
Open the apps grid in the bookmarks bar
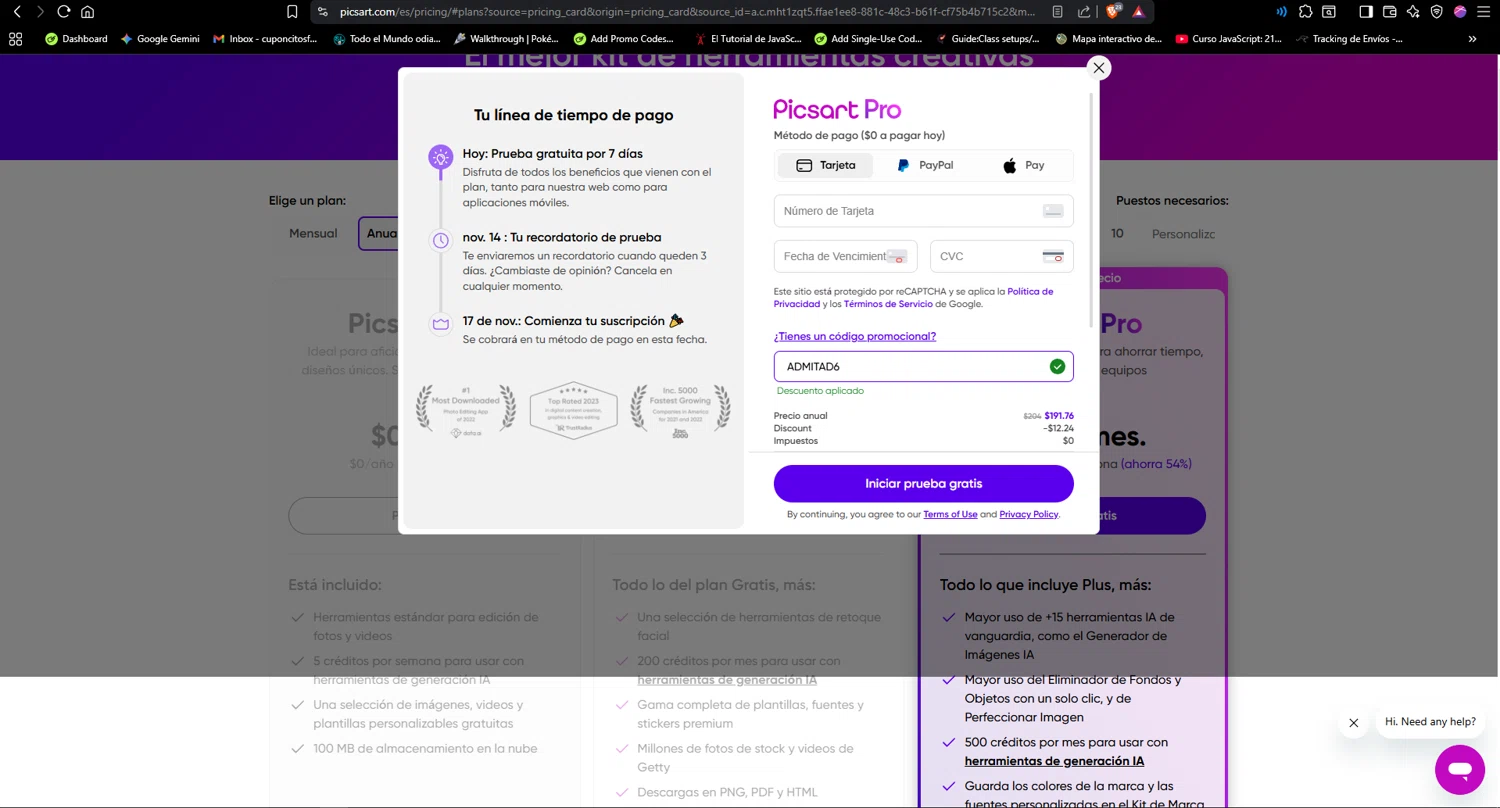coord(15,39)
